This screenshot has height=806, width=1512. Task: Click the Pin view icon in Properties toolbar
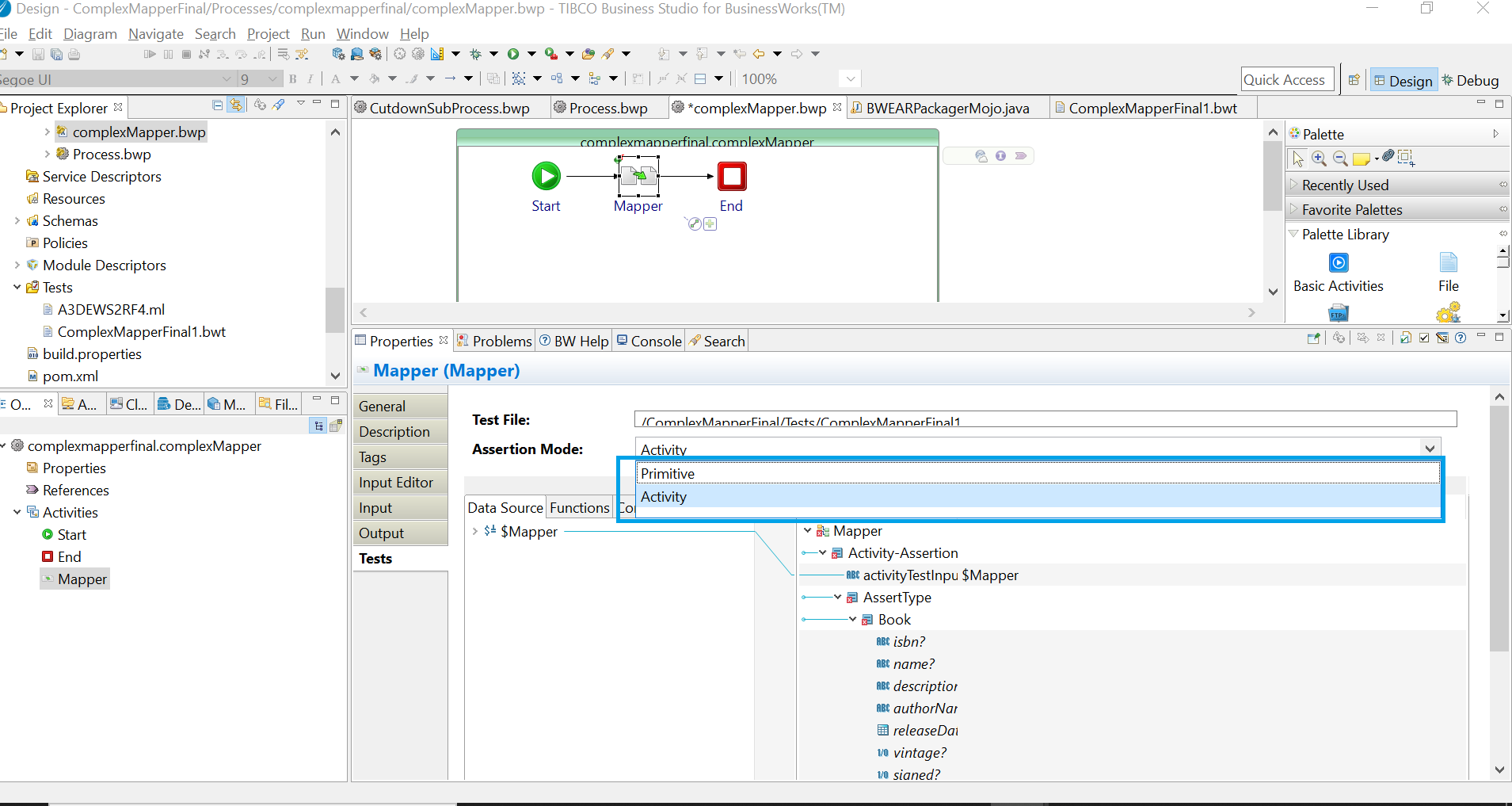click(1314, 338)
